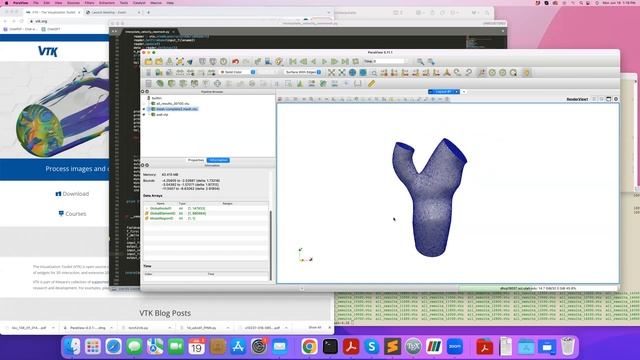Toggle the orientation axes visibility icon
Screen dimensions: 640x360
click(482, 73)
